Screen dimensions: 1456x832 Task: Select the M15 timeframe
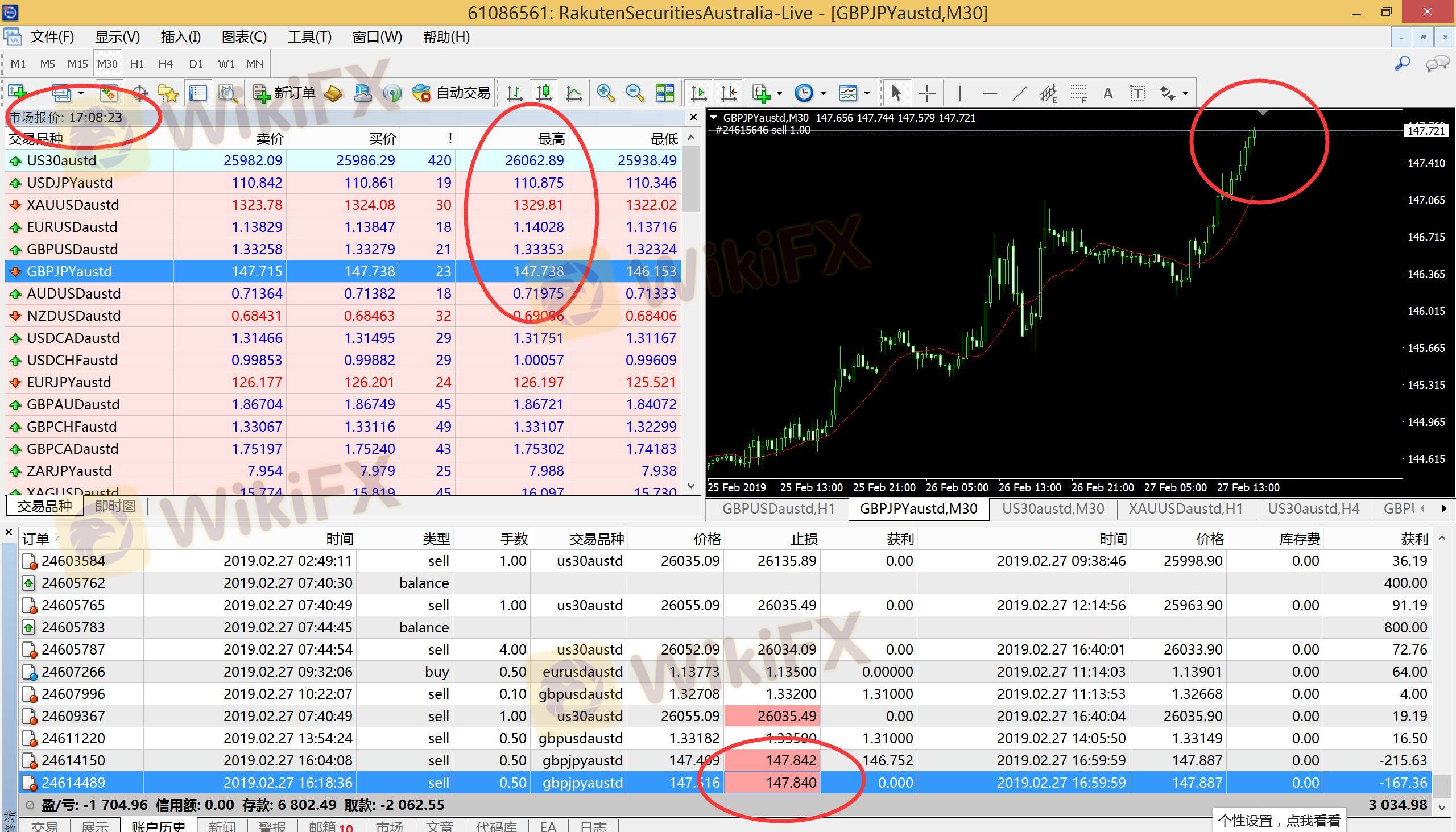(x=77, y=64)
